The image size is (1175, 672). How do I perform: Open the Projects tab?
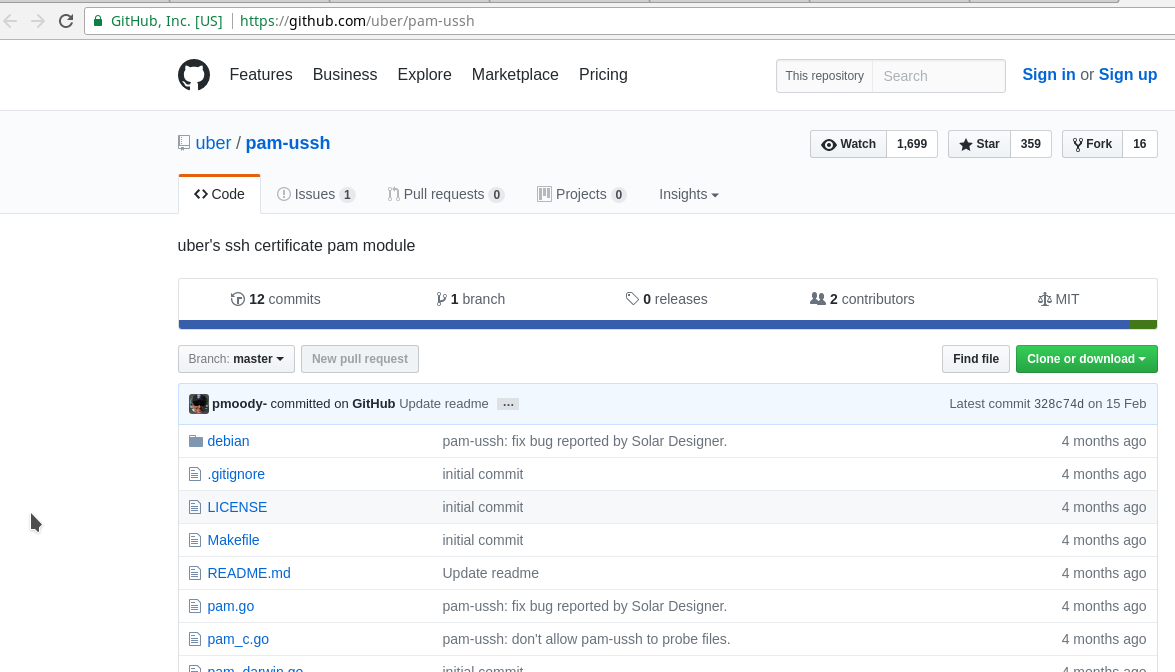582,194
